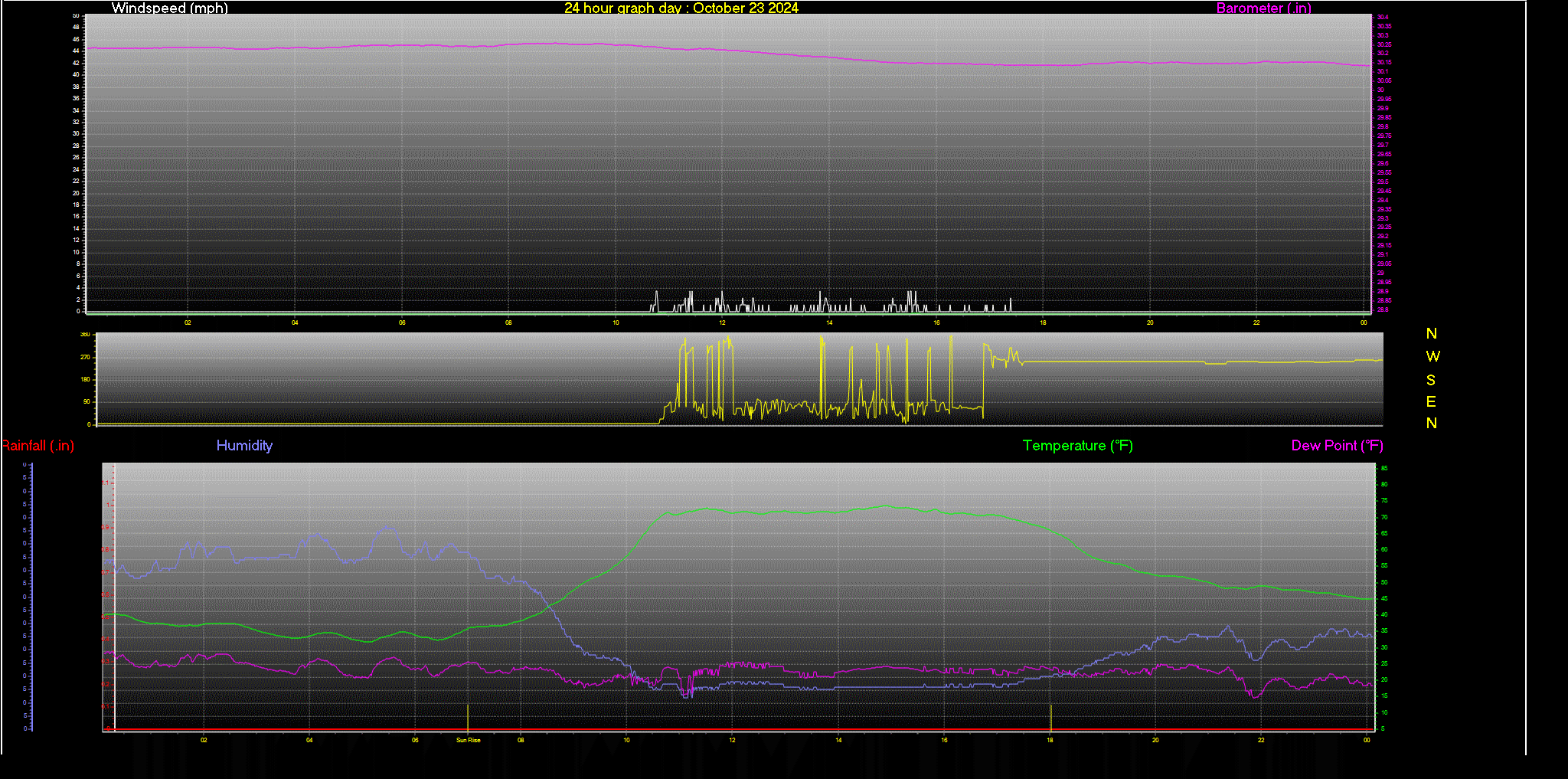1568x779 pixels.
Task: Click hour 06 on the windspeed graph axis
Action: (402, 322)
